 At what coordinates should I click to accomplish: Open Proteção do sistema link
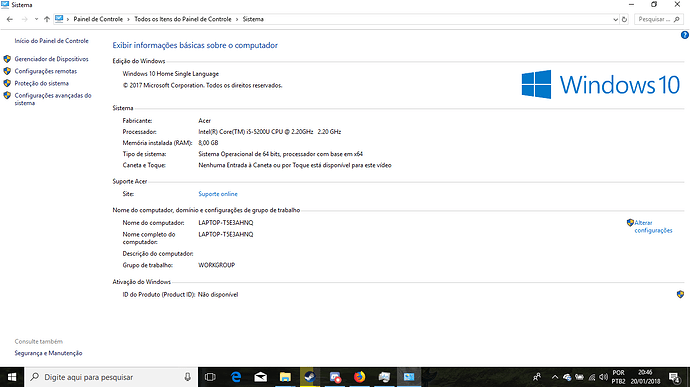pyautogui.click(x=41, y=83)
